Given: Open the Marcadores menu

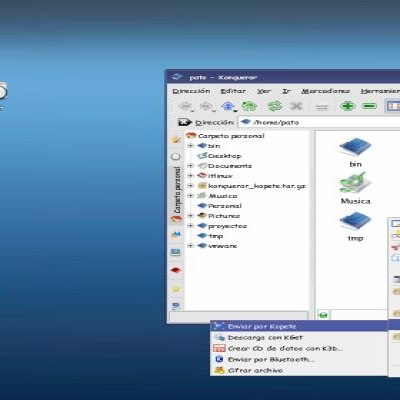Looking at the screenshot, I should (x=325, y=91).
